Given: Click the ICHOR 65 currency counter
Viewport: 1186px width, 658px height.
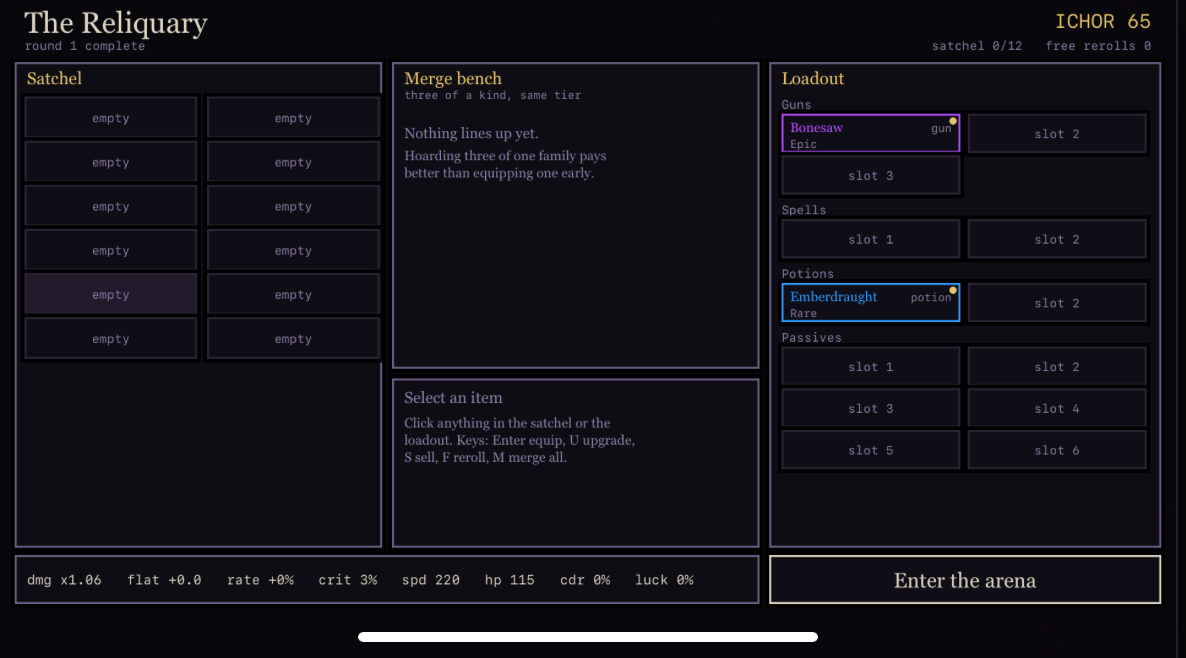Looking at the screenshot, I should coord(1103,21).
